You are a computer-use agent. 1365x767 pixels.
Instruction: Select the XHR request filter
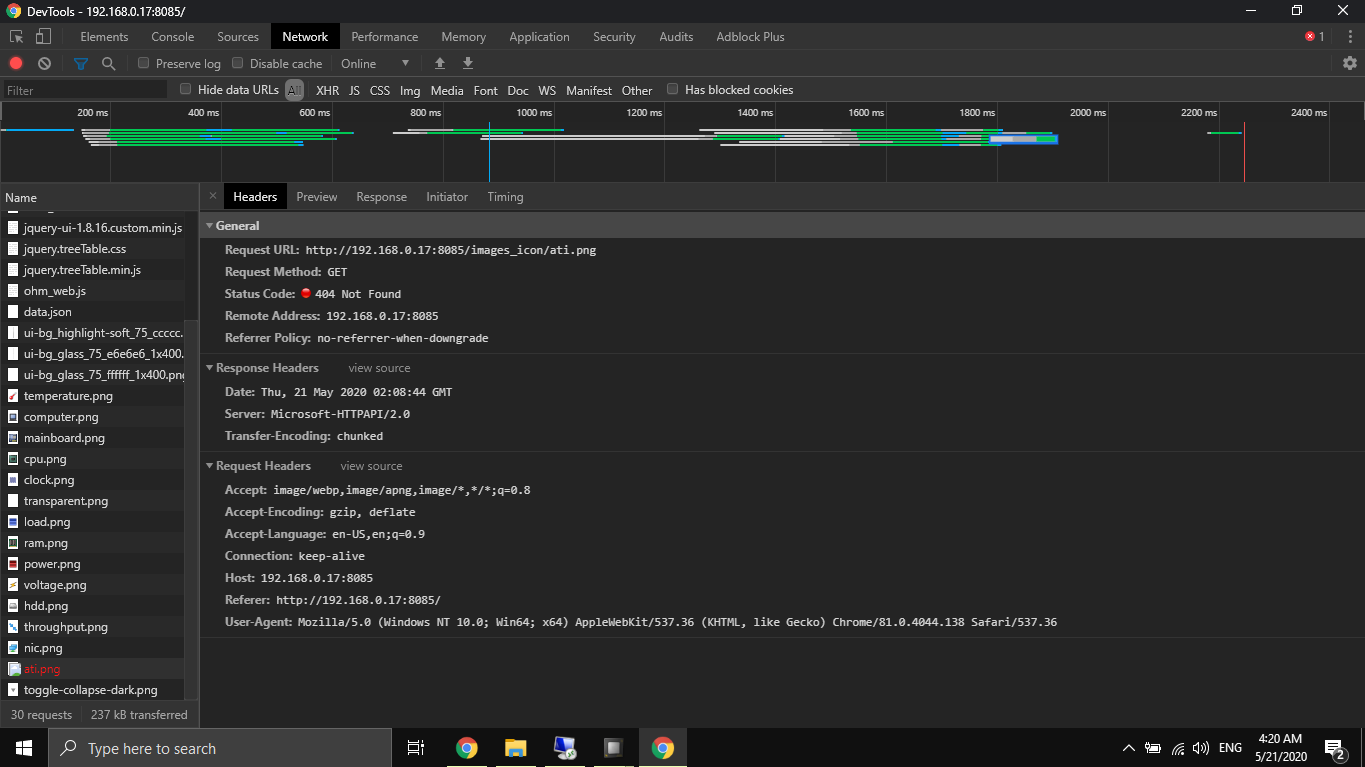click(x=327, y=89)
